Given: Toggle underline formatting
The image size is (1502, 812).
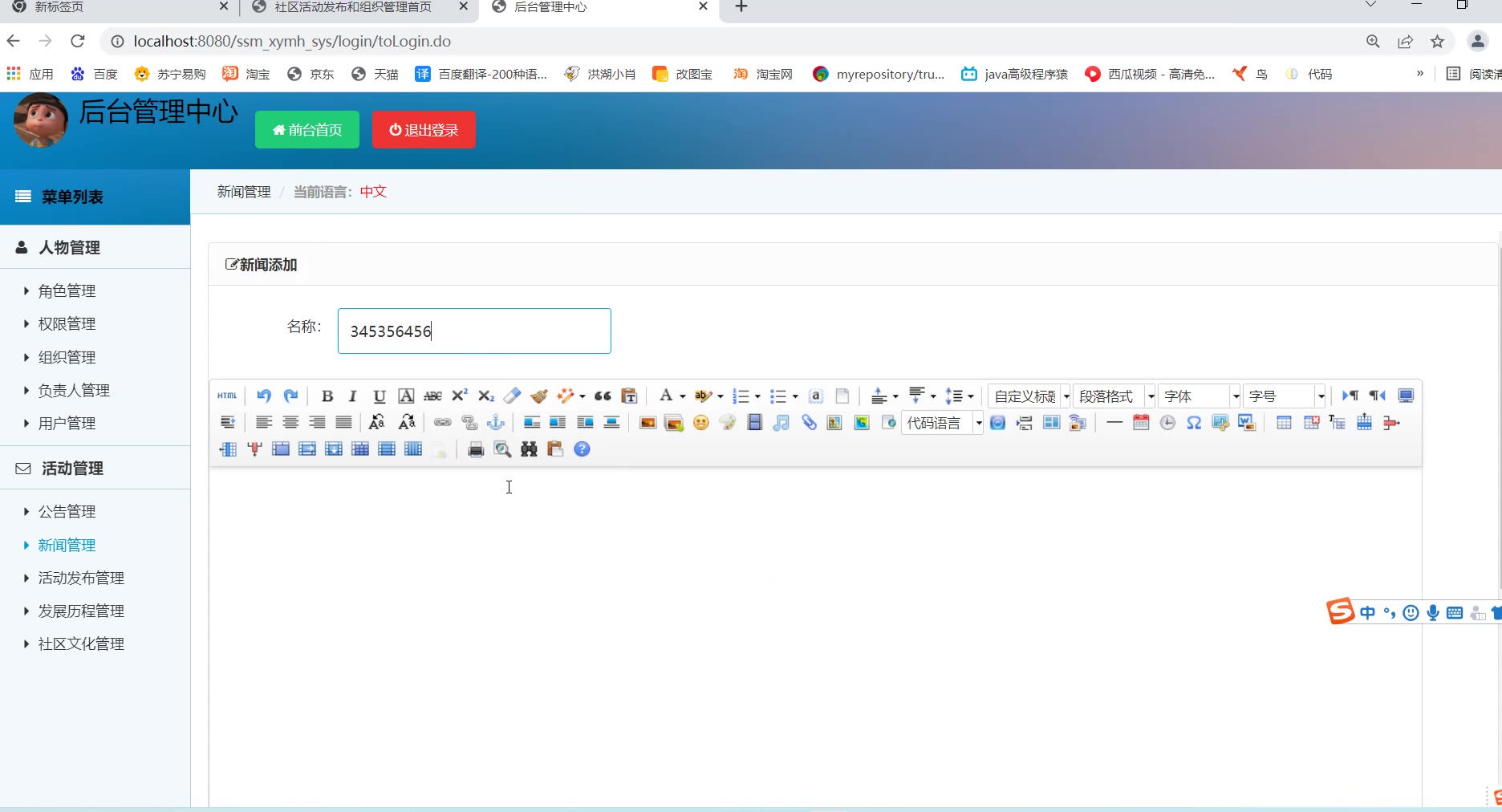Looking at the screenshot, I should click(380, 396).
